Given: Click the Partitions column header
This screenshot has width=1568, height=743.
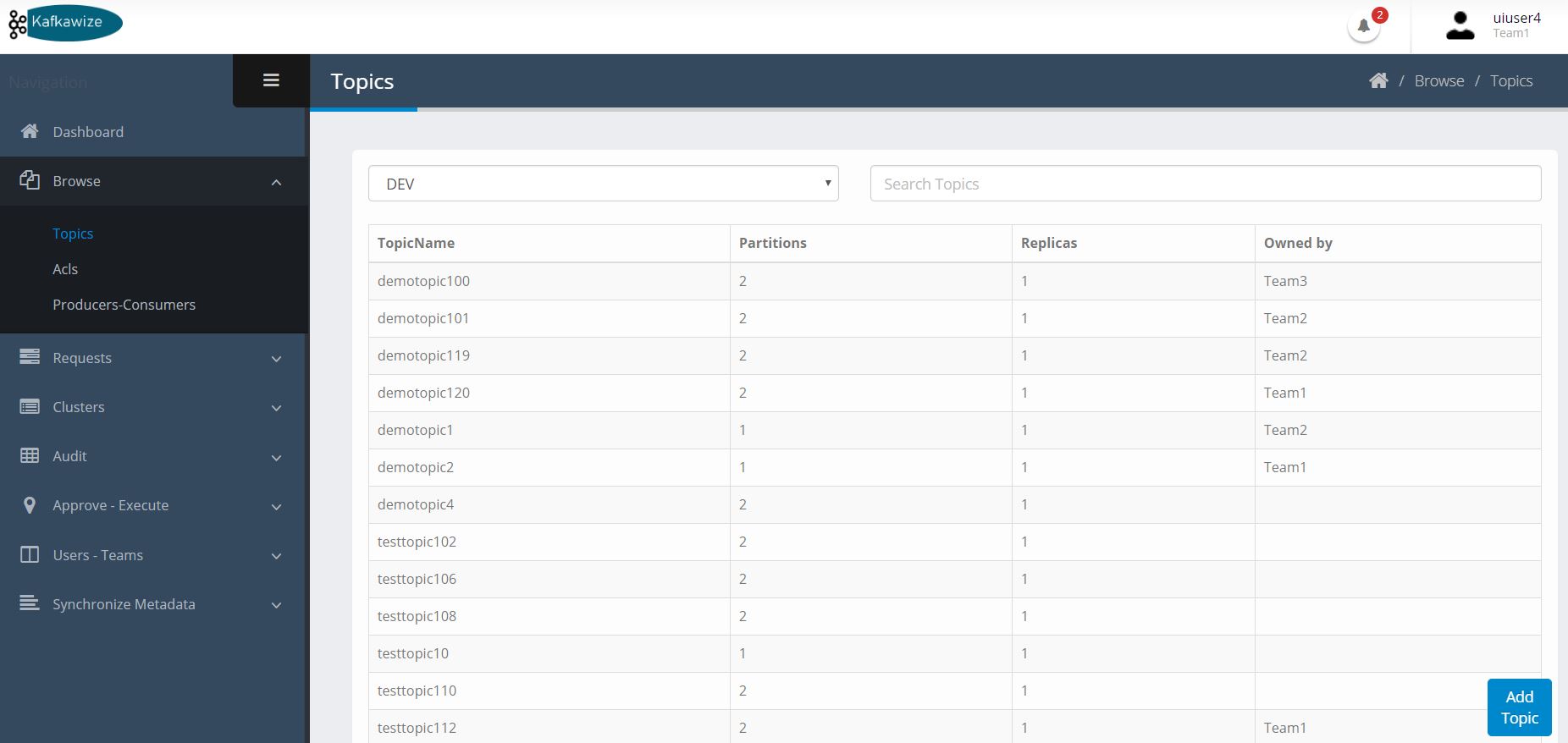Looking at the screenshot, I should point(773,243).
